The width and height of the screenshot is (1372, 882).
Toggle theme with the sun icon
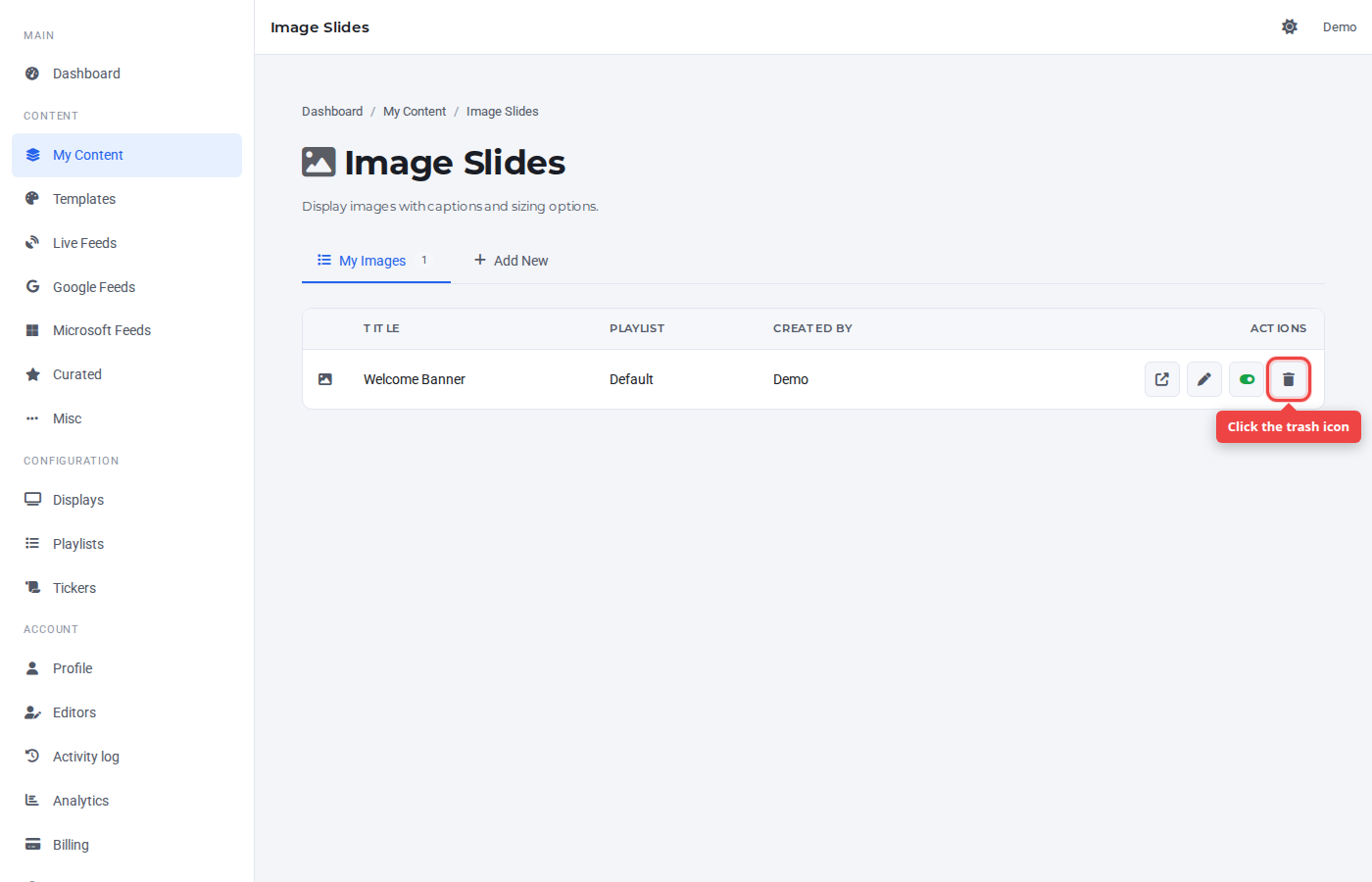(1290, 26)
